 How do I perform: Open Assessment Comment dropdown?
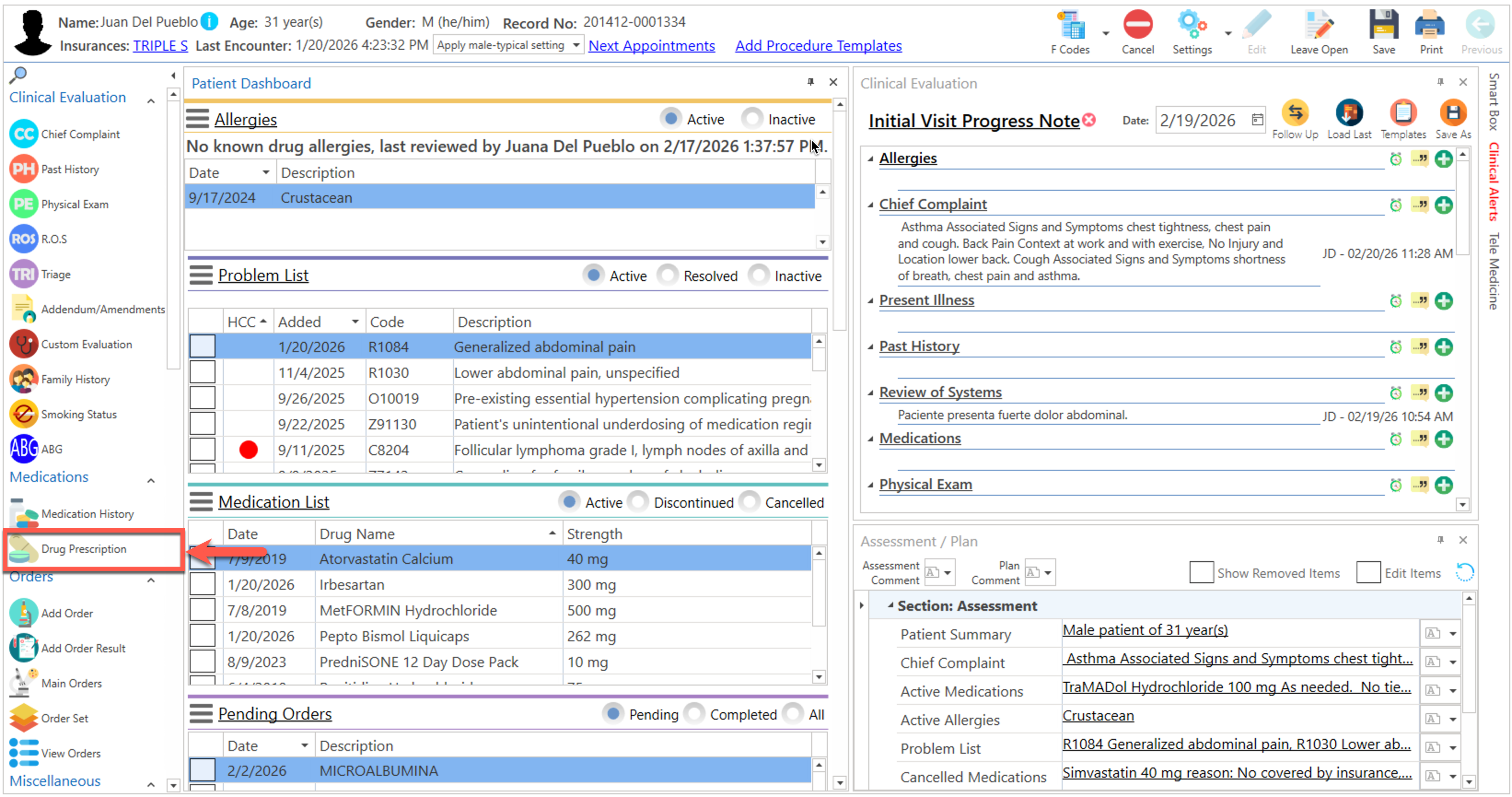pos(947,572)
